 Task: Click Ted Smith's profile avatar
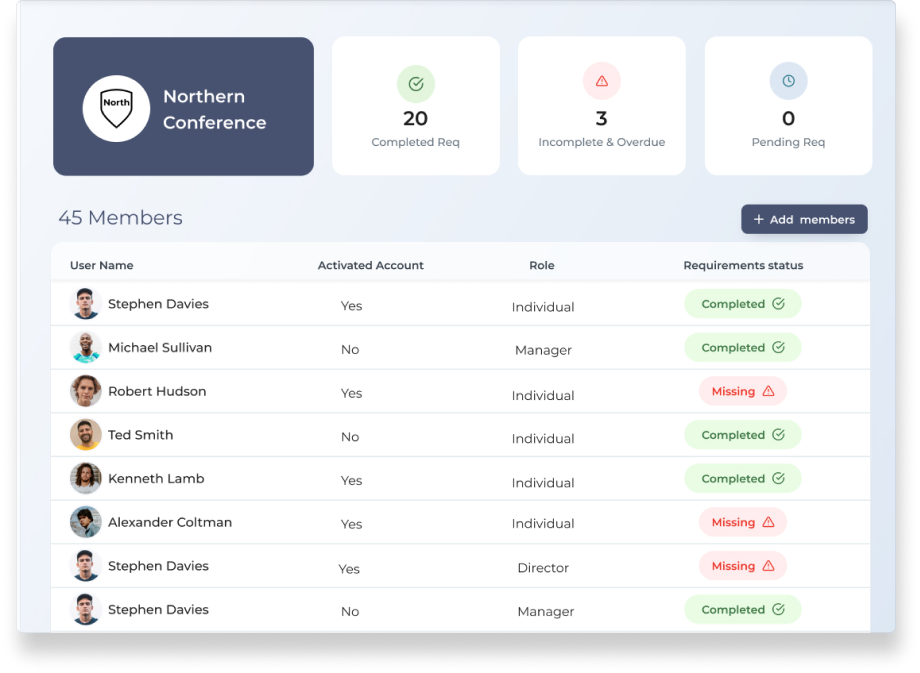point(86,435)
